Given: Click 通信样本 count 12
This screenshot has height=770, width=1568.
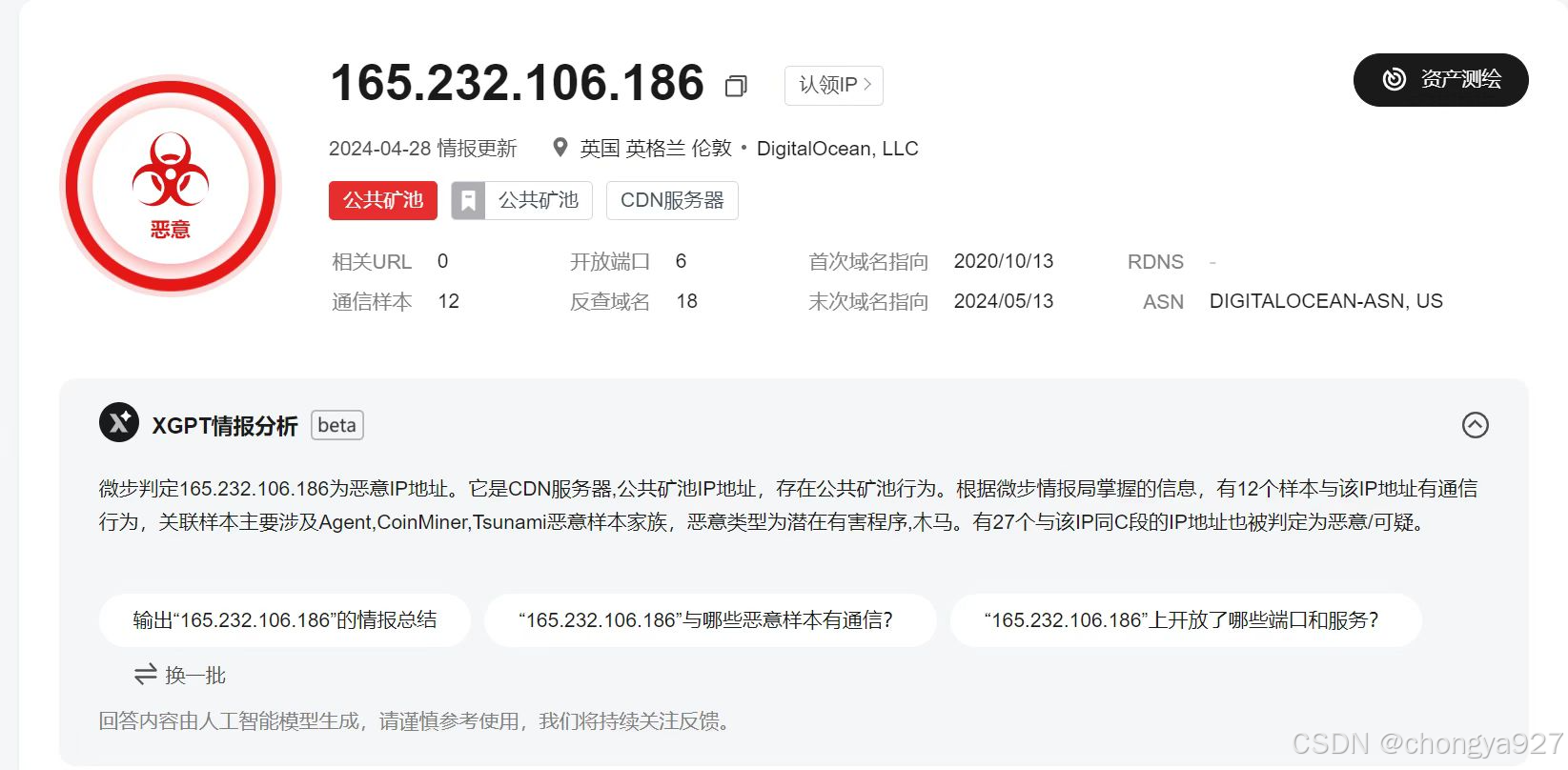Looking at the screenshot, I should (x=448, y=301).
